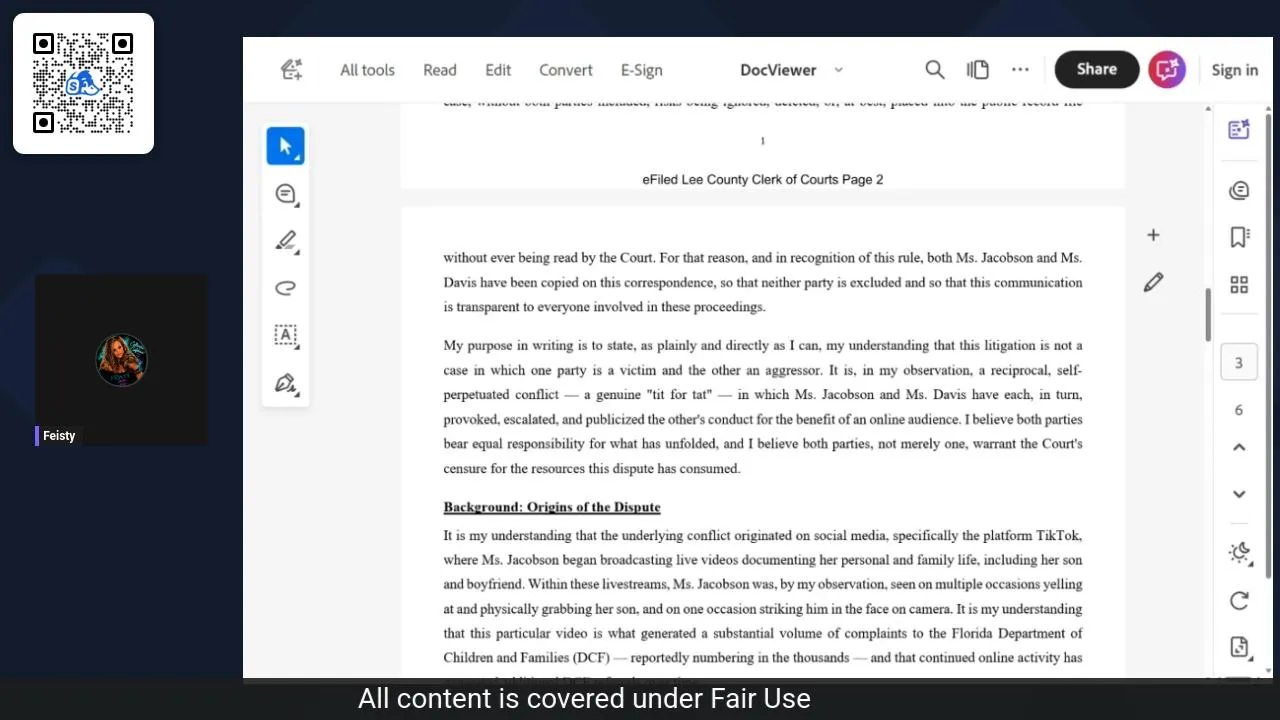Open the All tools menu
1280x720 pixels.
367,70
